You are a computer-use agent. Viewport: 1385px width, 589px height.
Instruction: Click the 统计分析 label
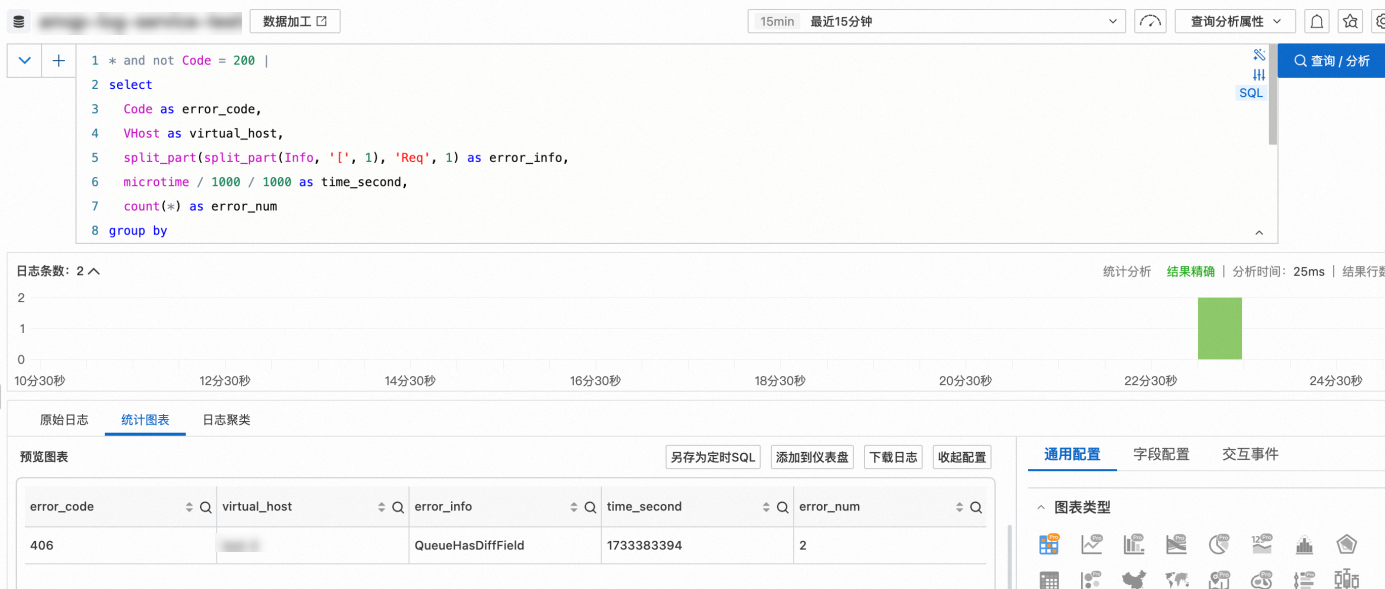1127,271
